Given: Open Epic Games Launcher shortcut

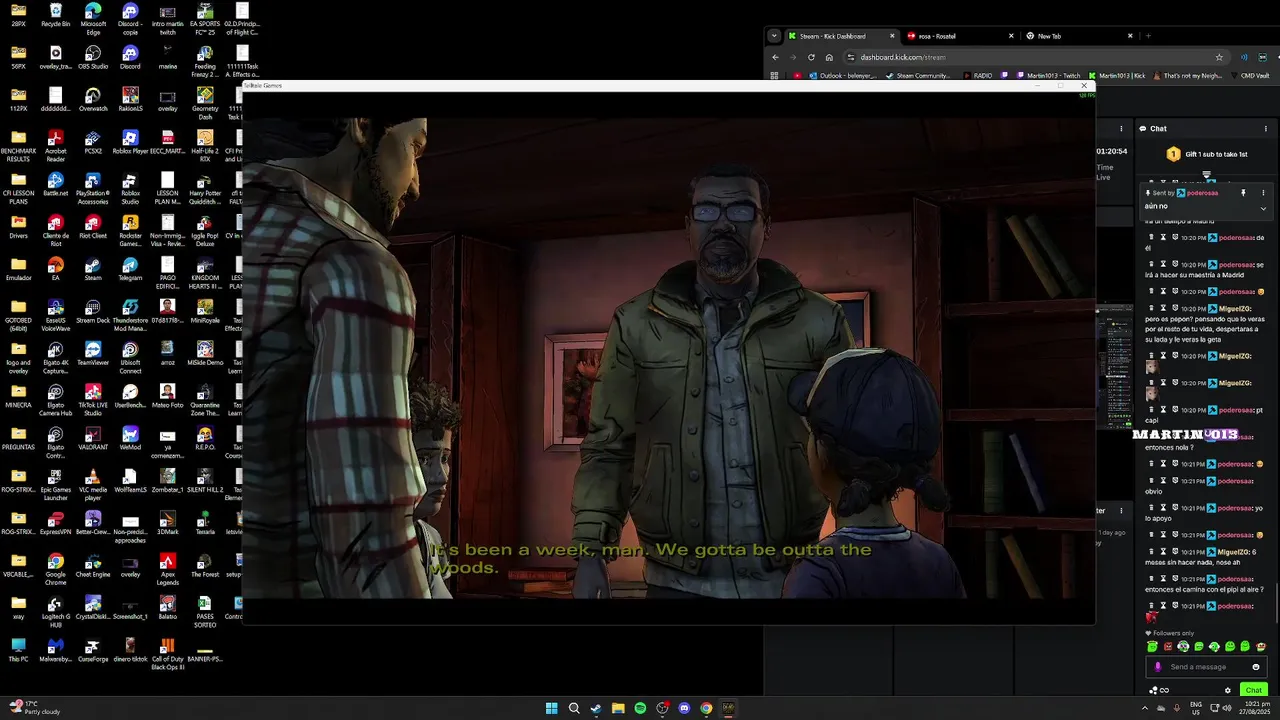Looking at the screenshot, I should coord(56,484).
